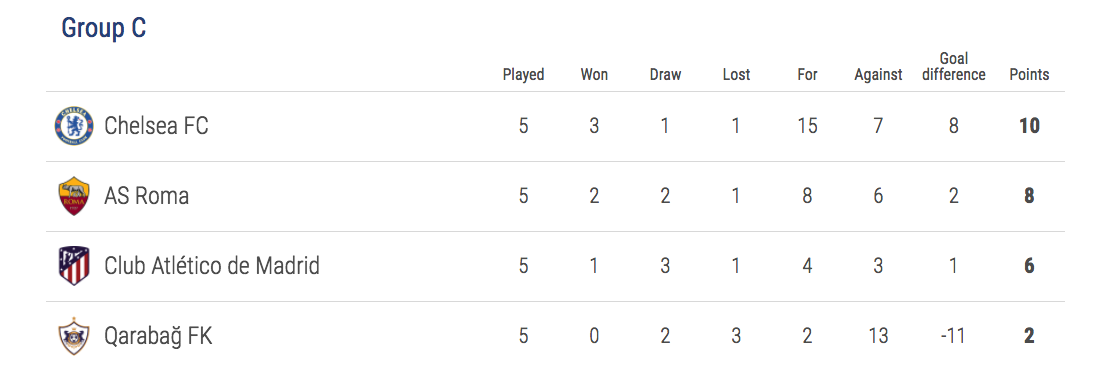The image size is (1107, 376).
Task: Click the Points column header
Action: click(x=1029, y=74)
